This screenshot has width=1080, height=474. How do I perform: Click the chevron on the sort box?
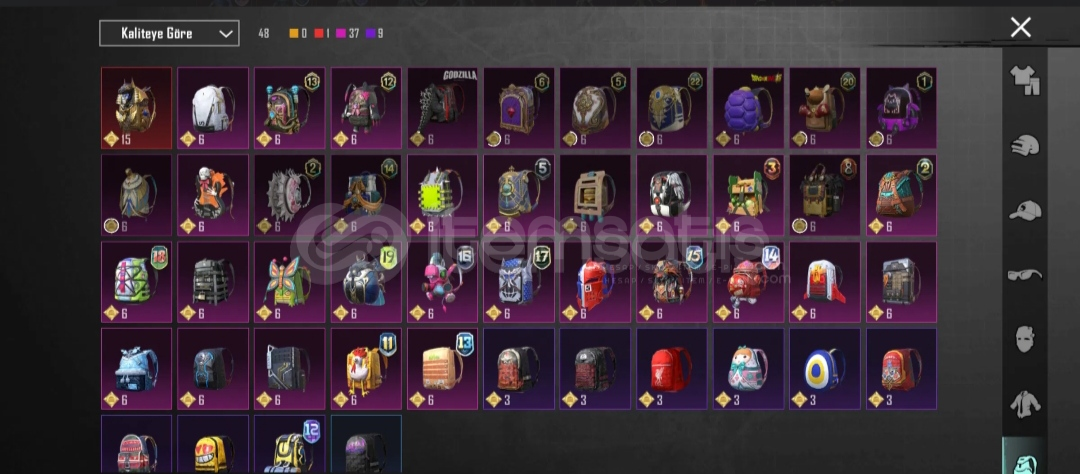coord(225,34)
